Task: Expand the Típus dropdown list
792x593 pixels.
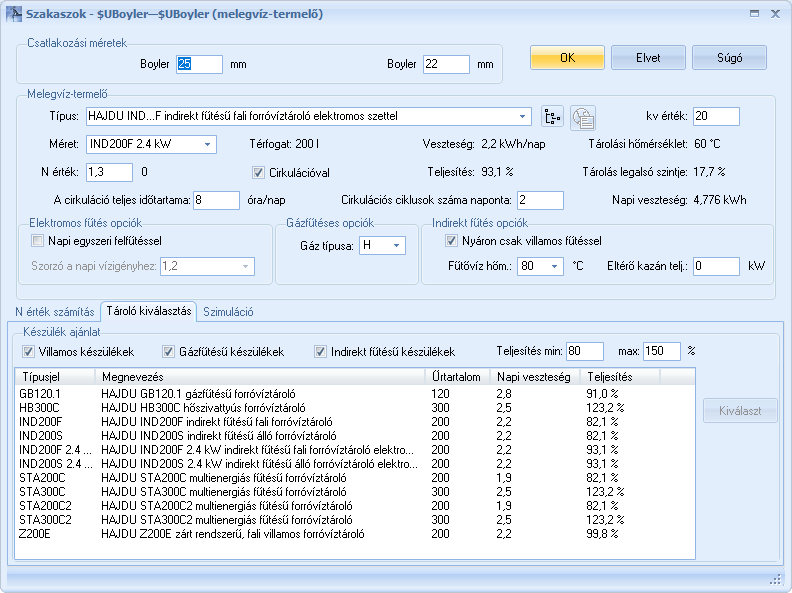Action: click(x=522, y=116)
